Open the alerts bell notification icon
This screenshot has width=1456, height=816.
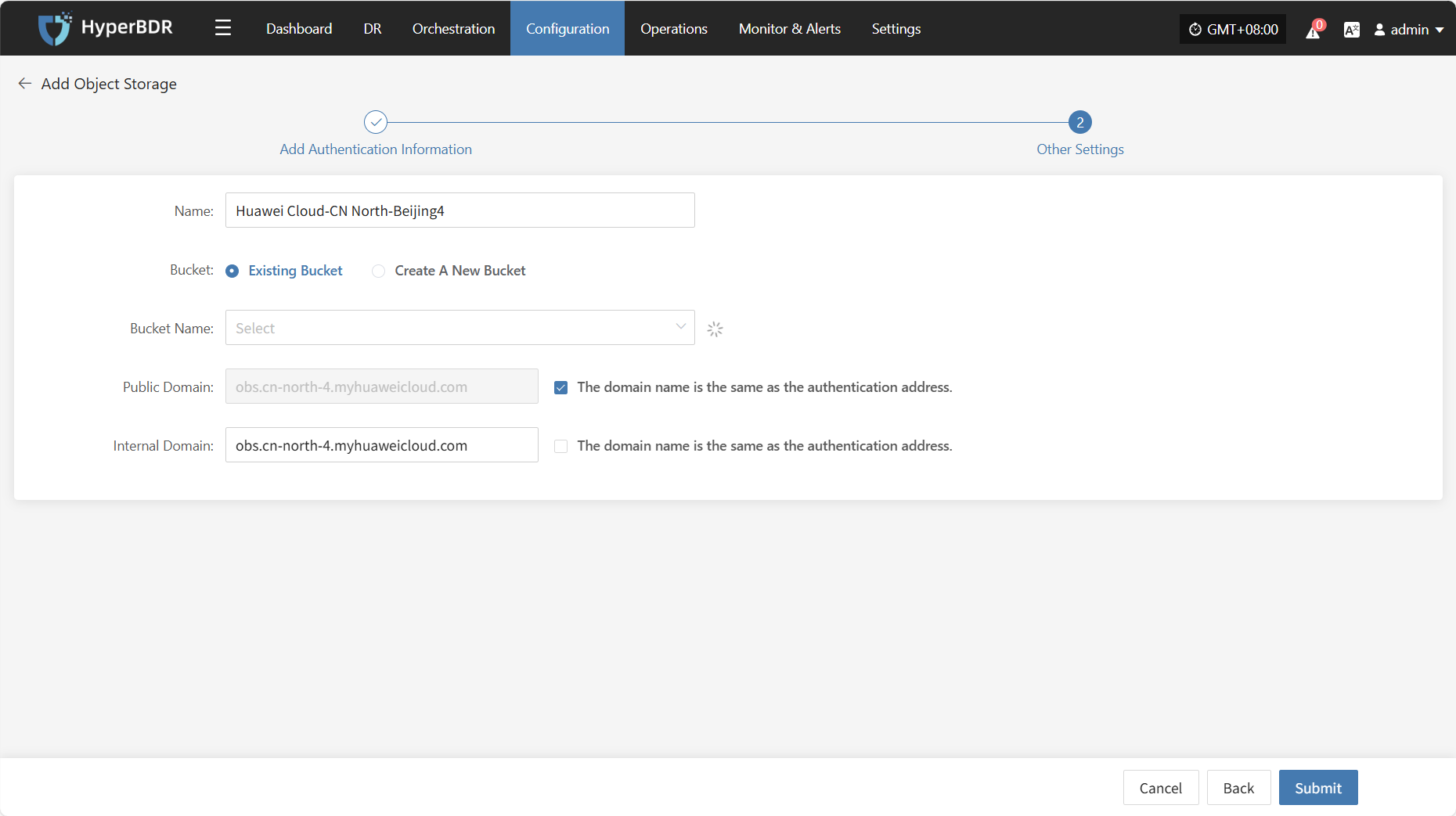coord(1314,30)
